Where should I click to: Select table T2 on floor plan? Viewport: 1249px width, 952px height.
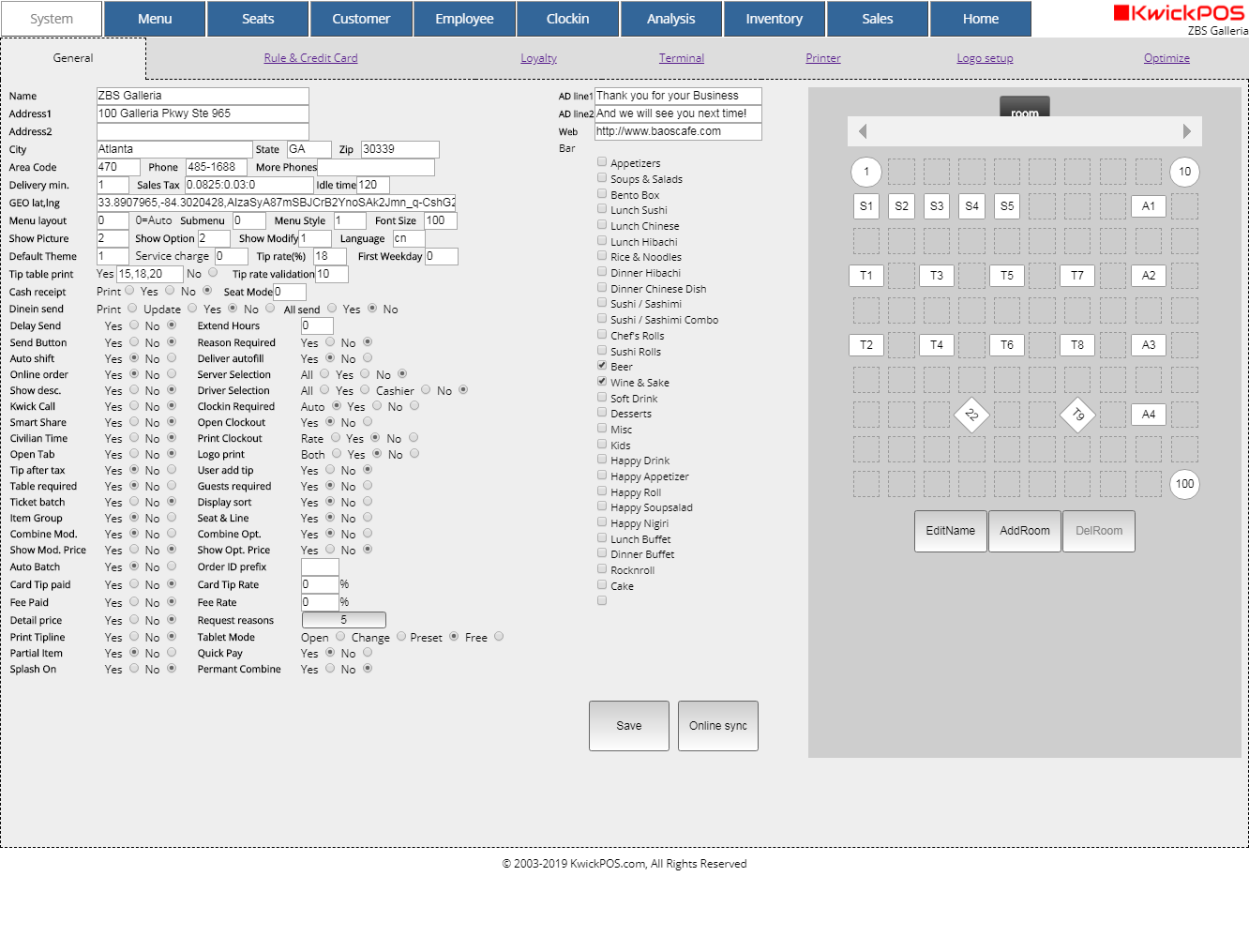point(866,345)
